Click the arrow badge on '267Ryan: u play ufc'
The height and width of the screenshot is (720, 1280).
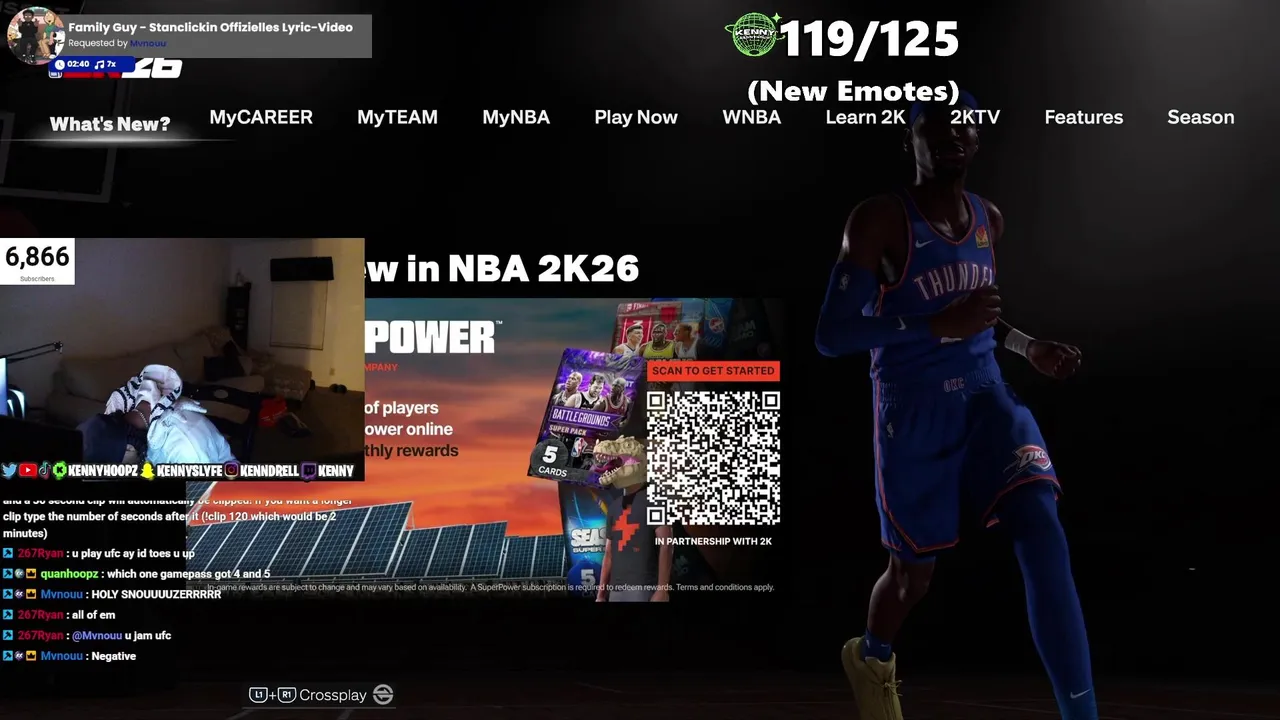click(8, 553)
